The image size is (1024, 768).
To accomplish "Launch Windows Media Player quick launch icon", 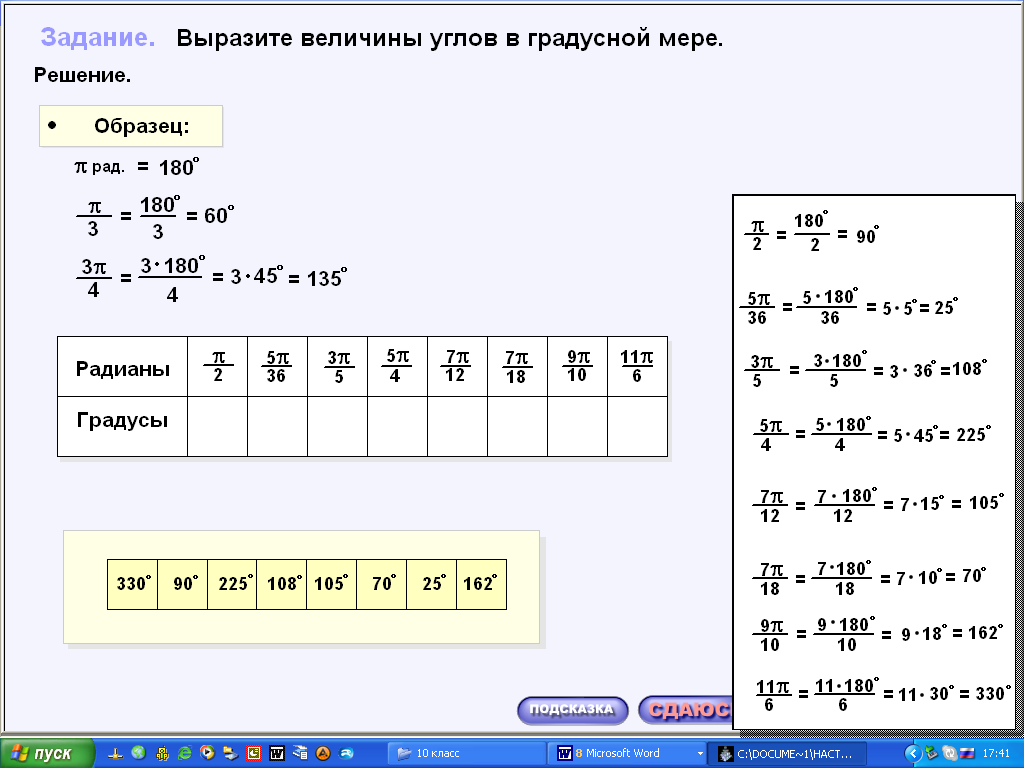I will pyautogui.click(x=207, y=753).
